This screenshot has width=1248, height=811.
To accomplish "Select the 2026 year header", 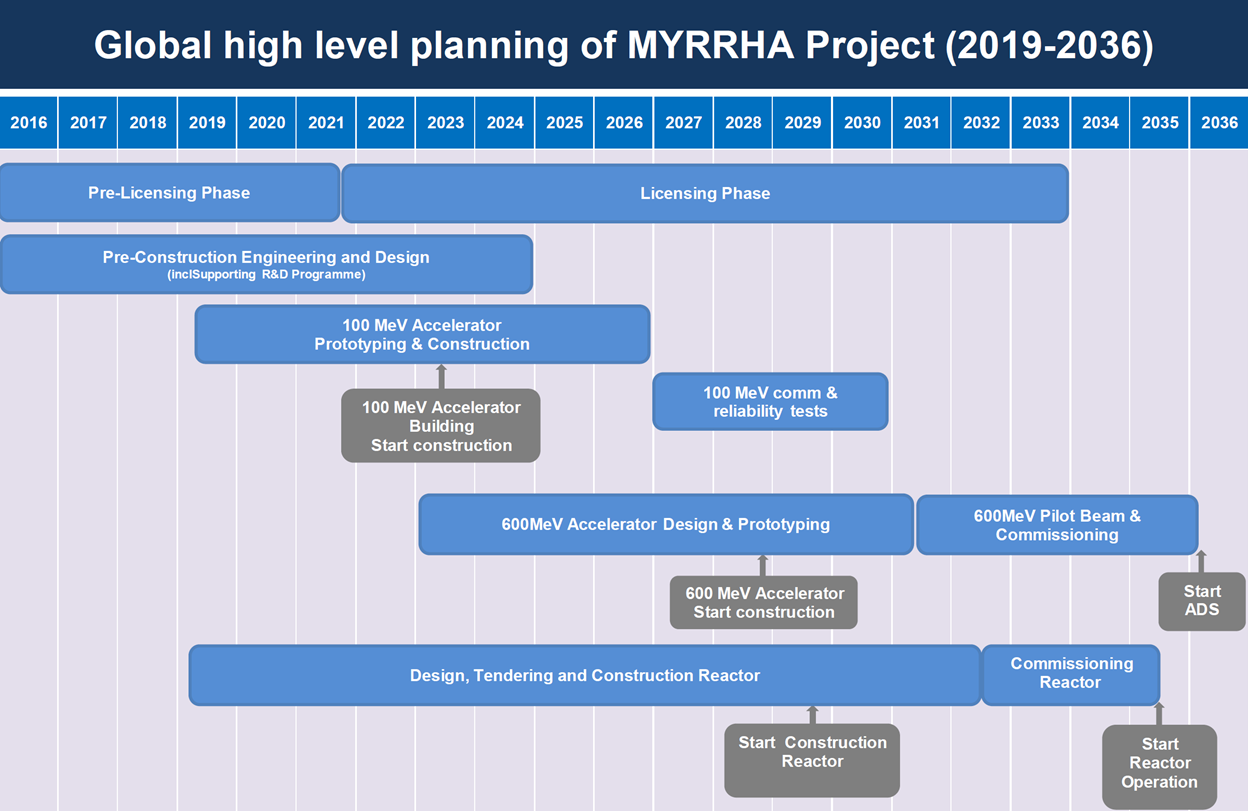I will point(624,122).
